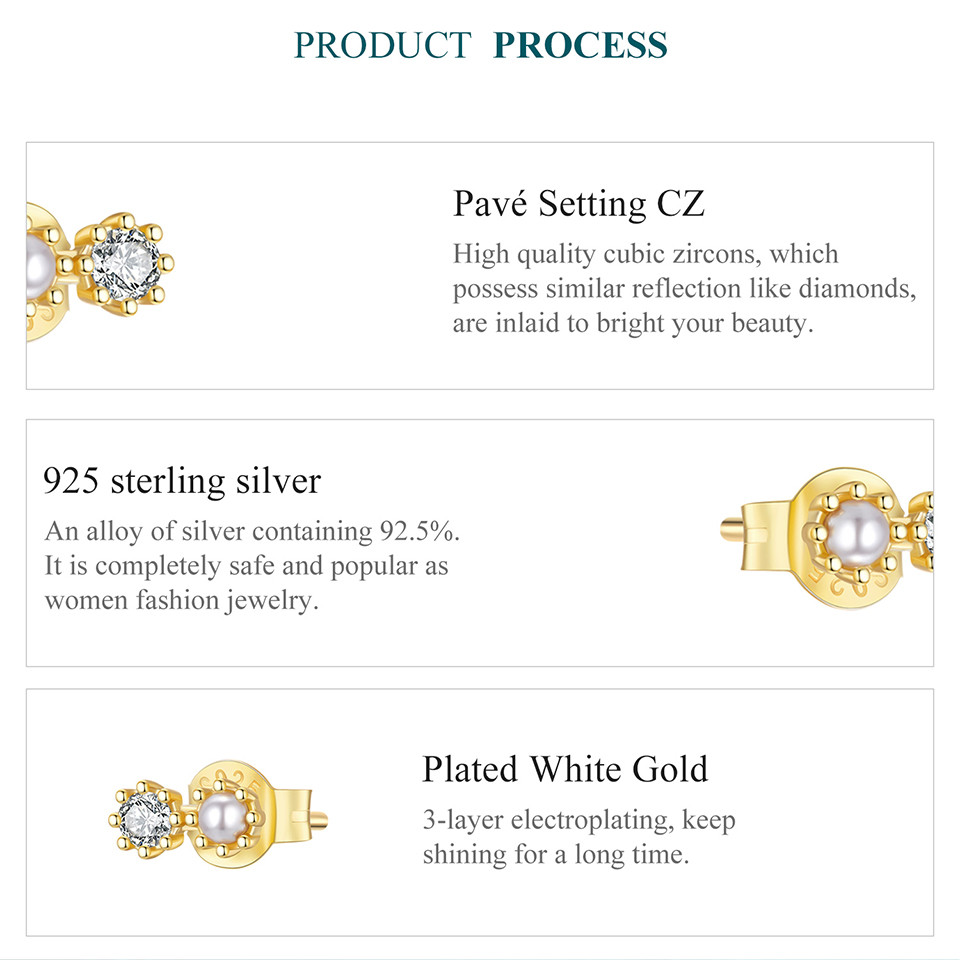Image resolution: width=960 pixels, height=960 pixels.
Task: Click the "High quality cubic zircons" text line
Action: pos(645,253)
